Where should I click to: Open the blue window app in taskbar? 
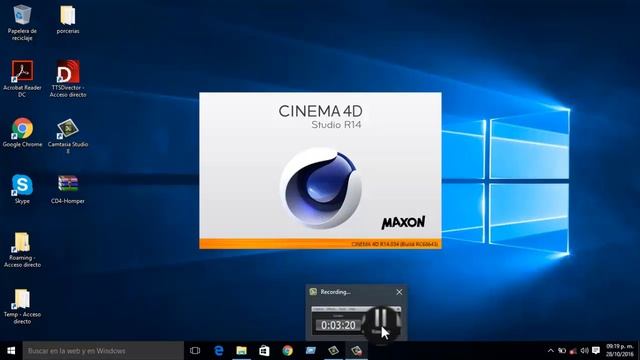tap(311, 351)
